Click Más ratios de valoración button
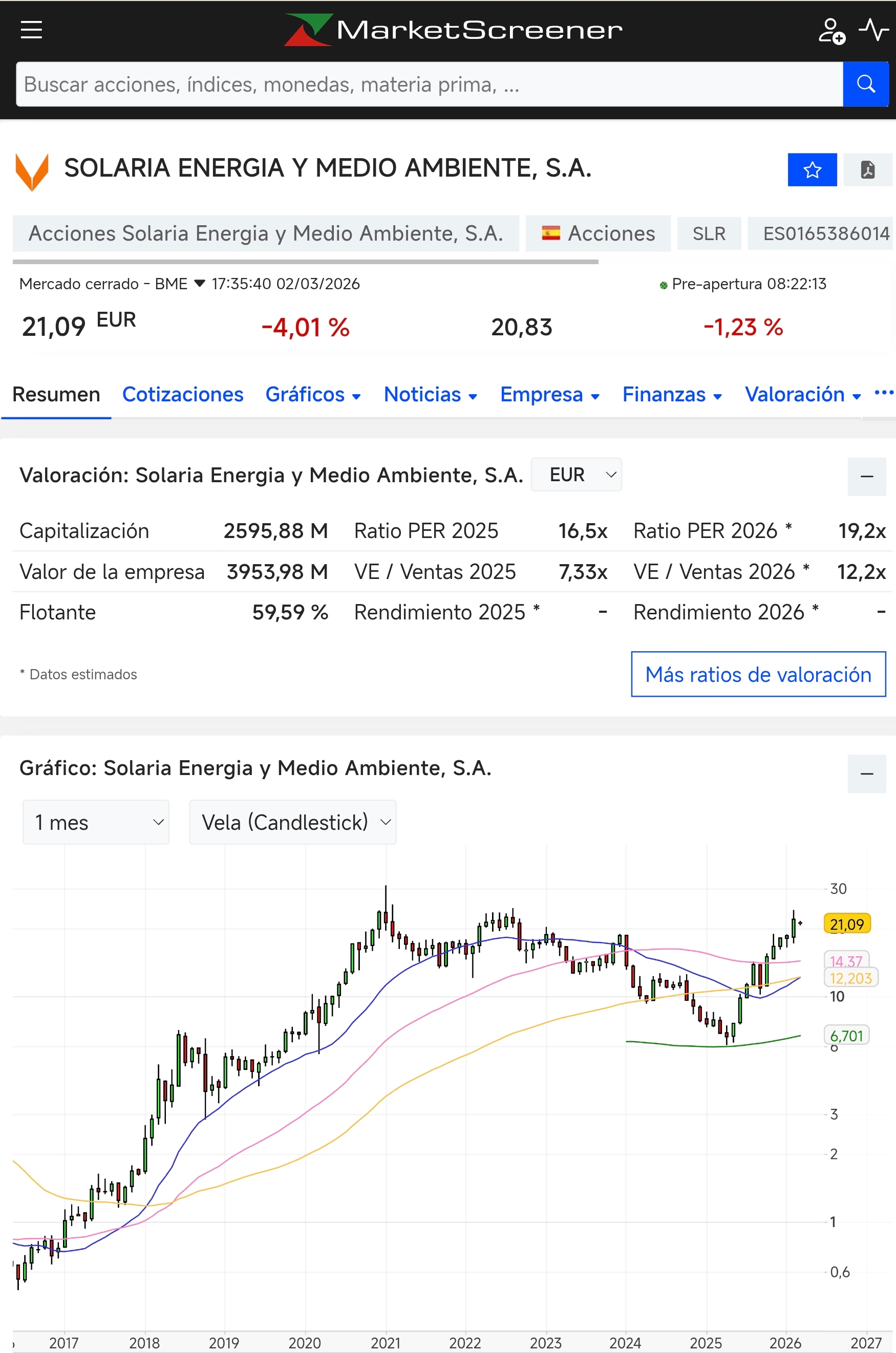896x1353 pixels. click(758, 674)
